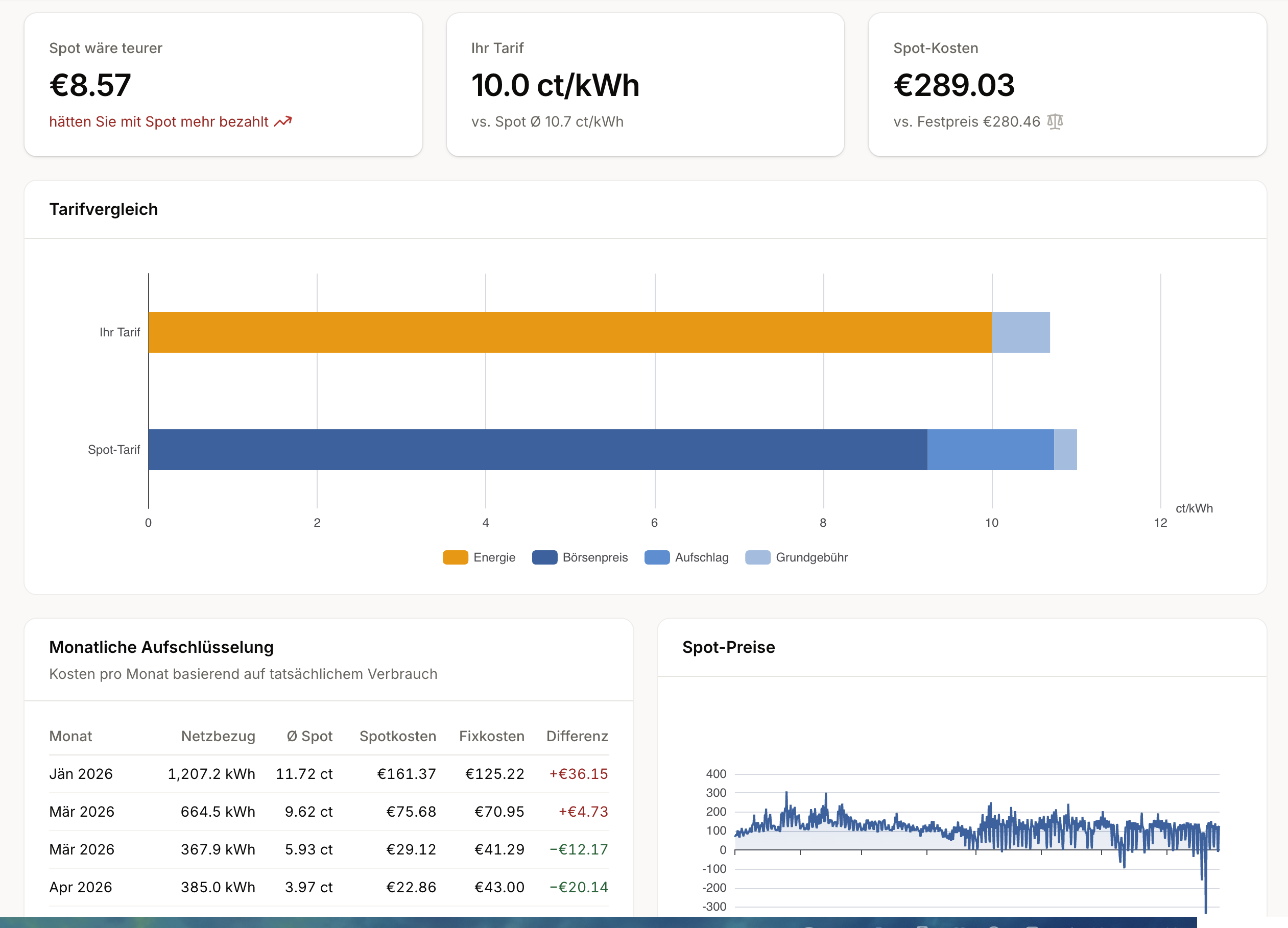Screen dimensions: 1288x928
Task: Click the −€20.14 difference value
Action: [x=579, y=887]
